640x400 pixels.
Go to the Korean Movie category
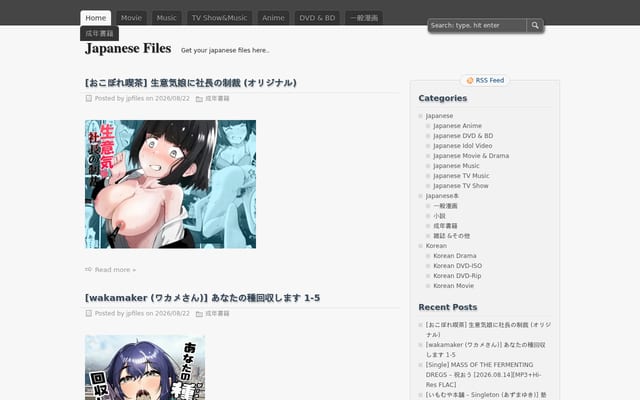tap(453, 286)
